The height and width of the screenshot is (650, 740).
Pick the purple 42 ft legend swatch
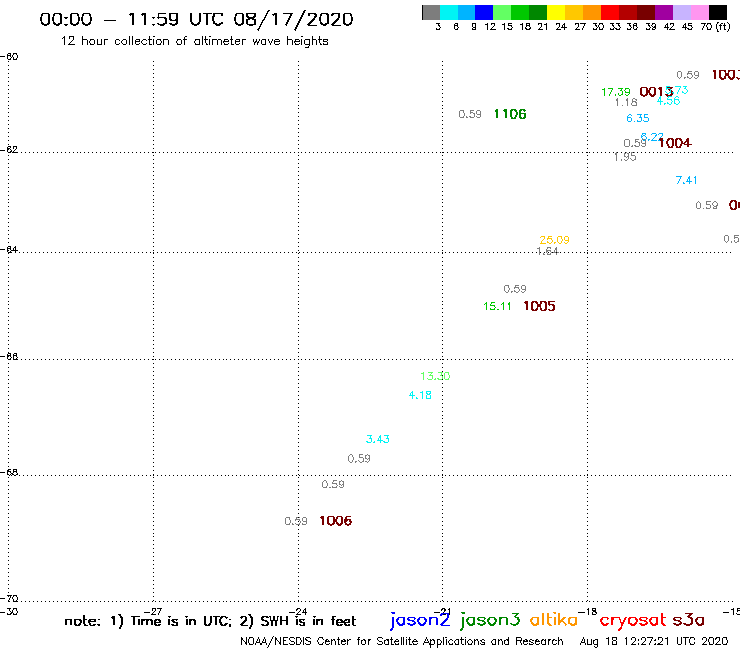(x=664, y=12)
